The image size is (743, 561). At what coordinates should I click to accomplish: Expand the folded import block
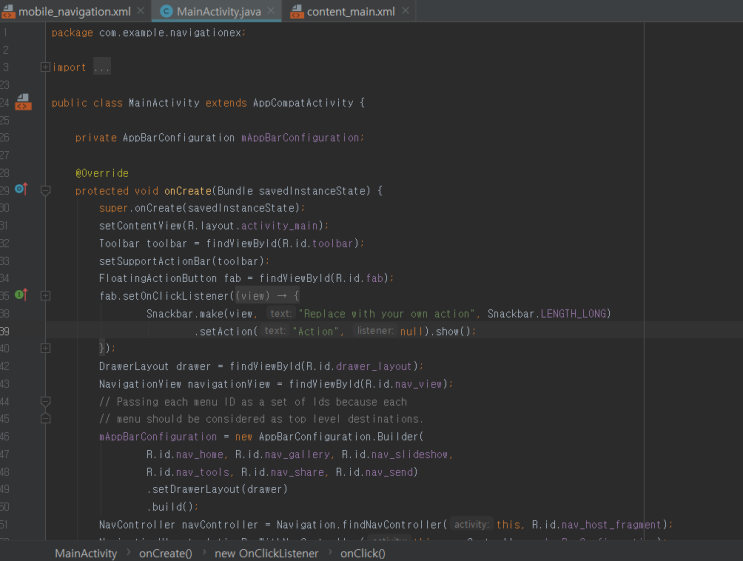click(x=45, y=67)
